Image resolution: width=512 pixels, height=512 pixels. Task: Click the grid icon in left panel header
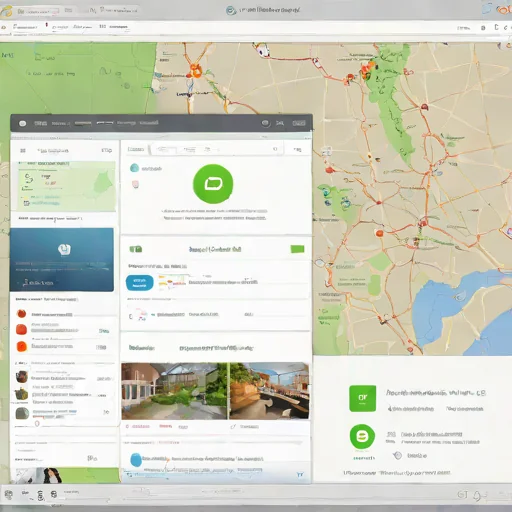pyautogui.click(x=23, y=151)
